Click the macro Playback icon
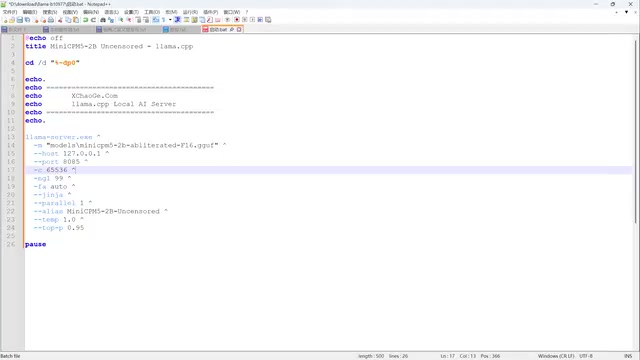Image resolution: width=640 pixels, height=360 pixels. click(252, 20)
